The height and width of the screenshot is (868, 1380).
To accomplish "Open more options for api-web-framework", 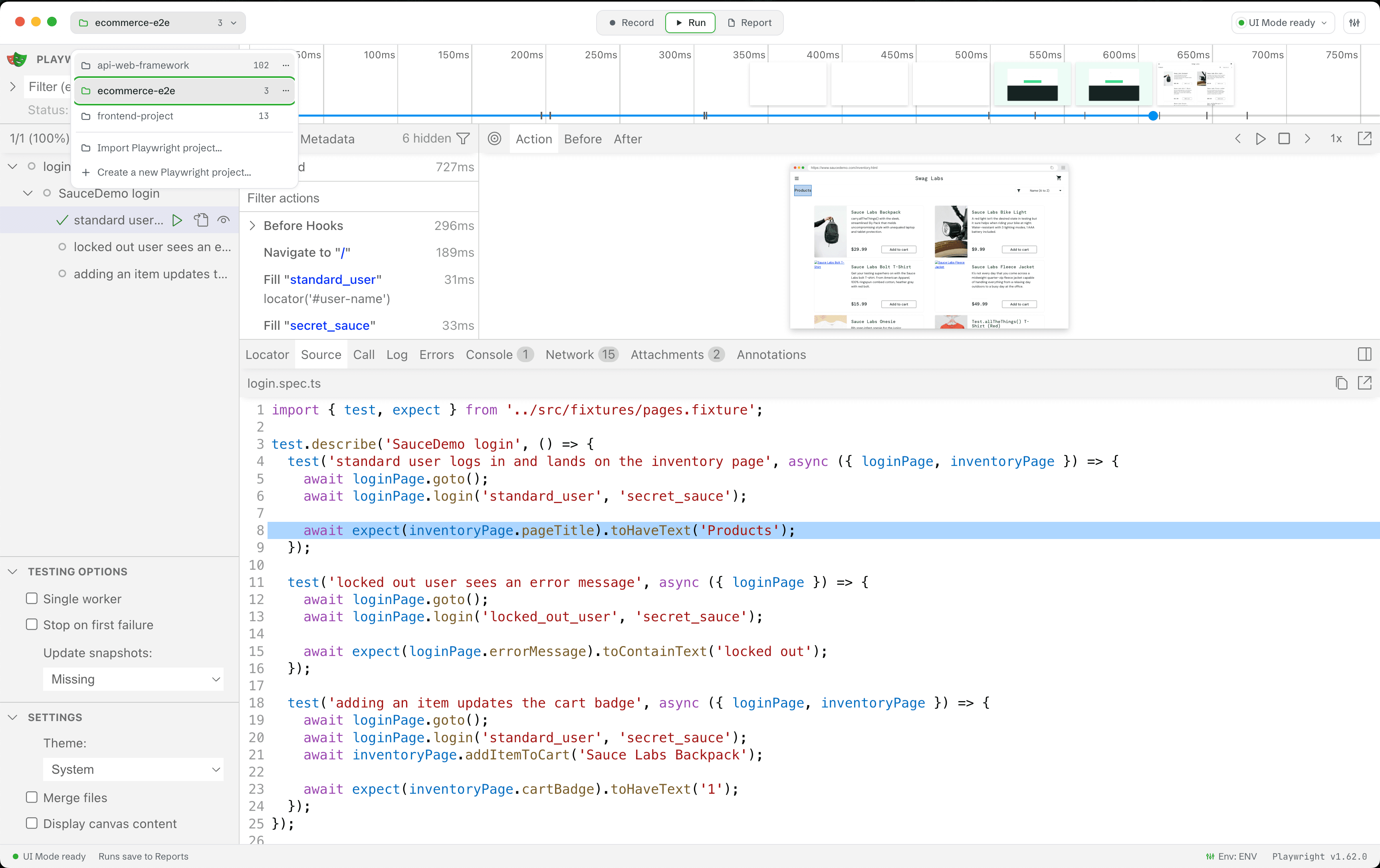I will [x=286, y=65].
